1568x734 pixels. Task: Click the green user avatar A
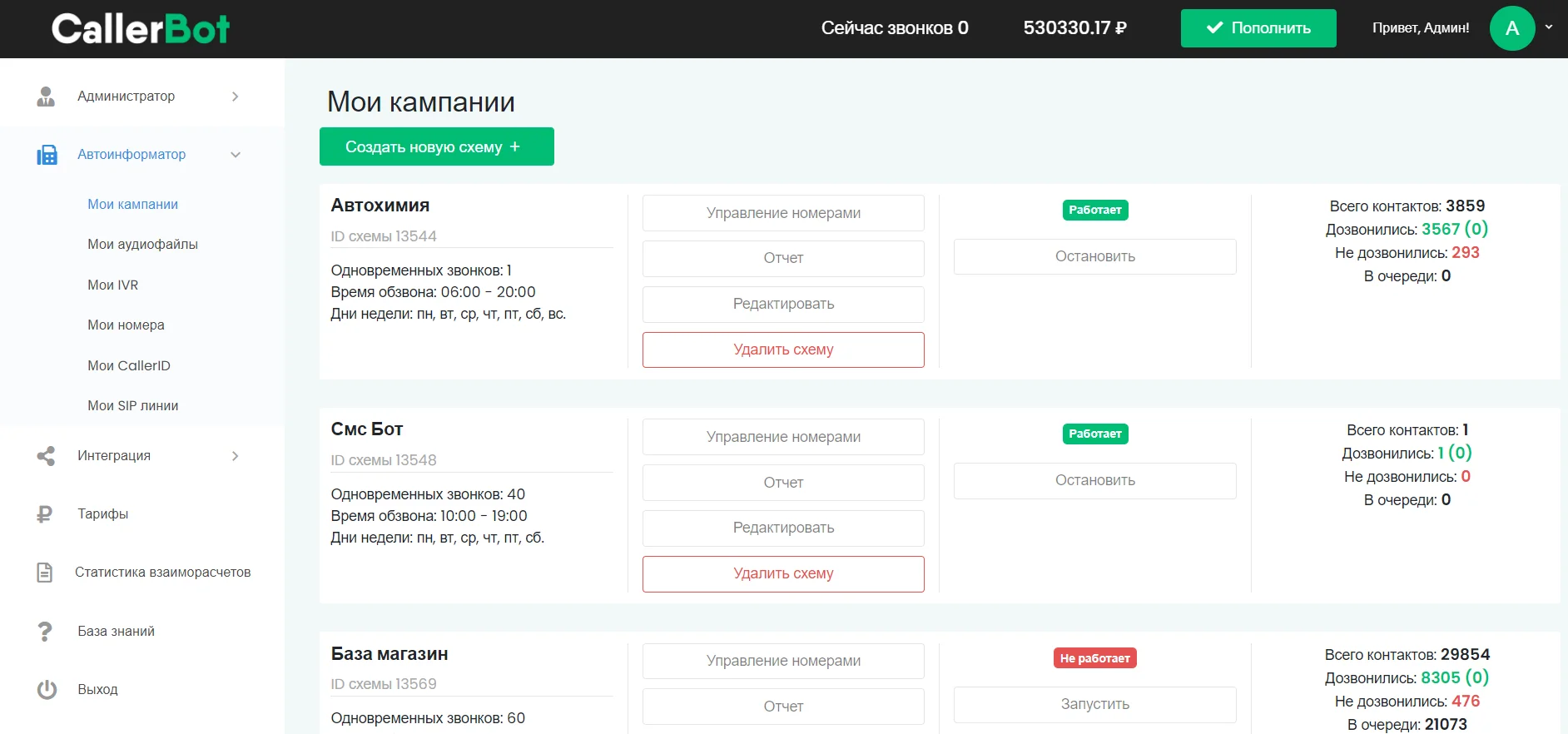tap(1512, 28)
